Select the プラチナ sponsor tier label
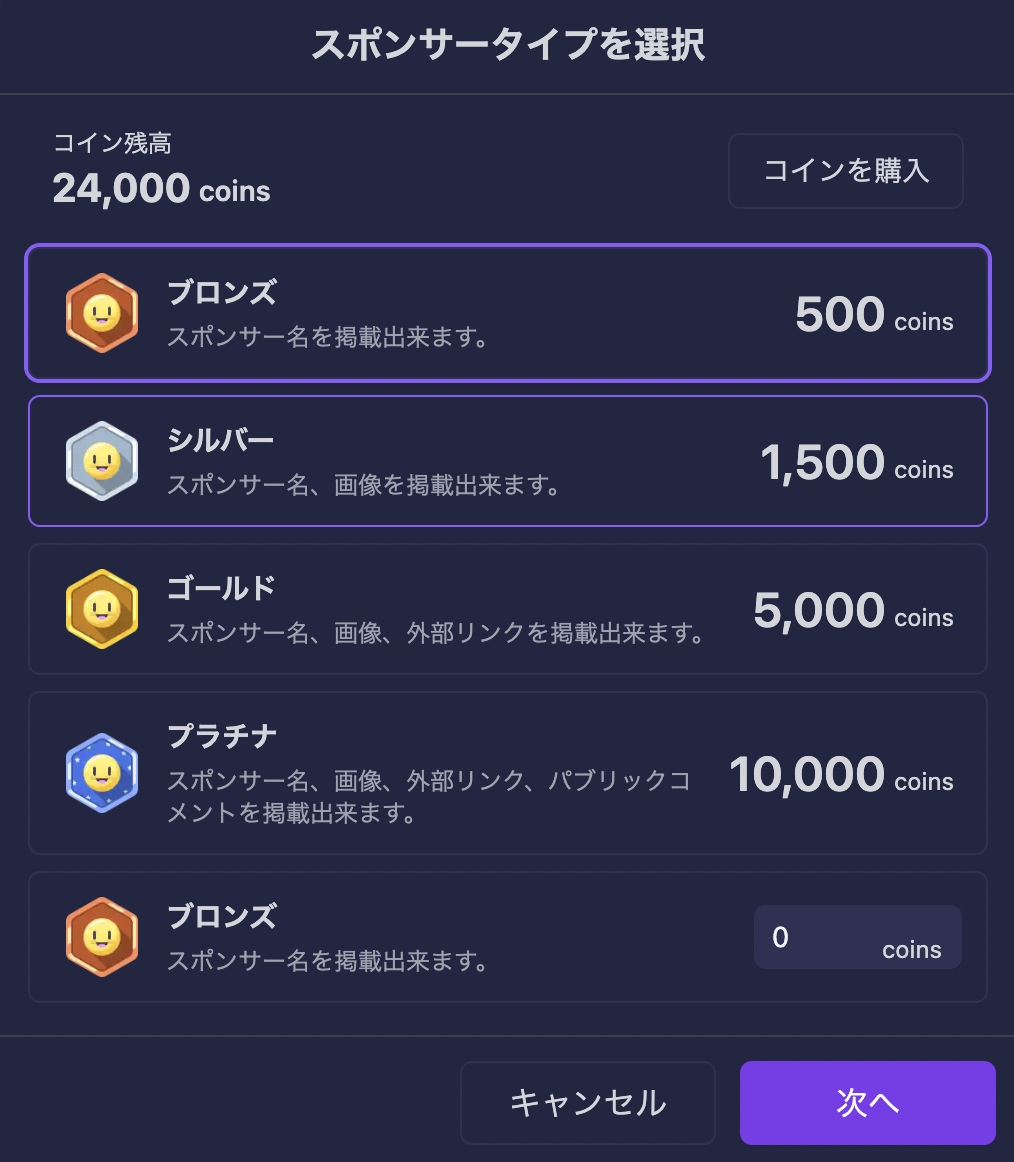 [x=222, y=737]
